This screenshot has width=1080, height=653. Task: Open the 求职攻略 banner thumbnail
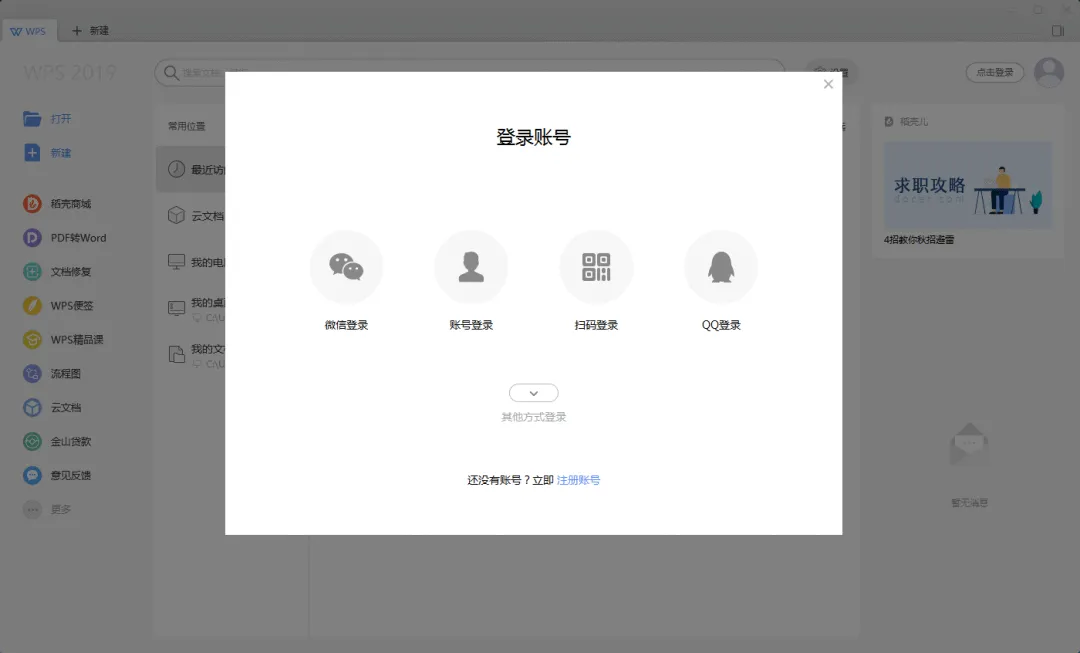click(x=968, y=185)
